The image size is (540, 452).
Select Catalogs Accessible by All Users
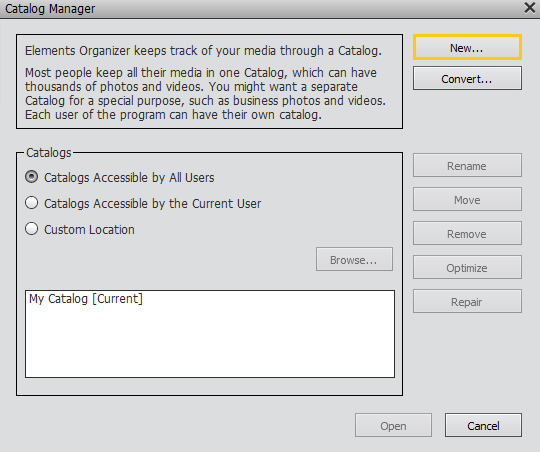32,177
